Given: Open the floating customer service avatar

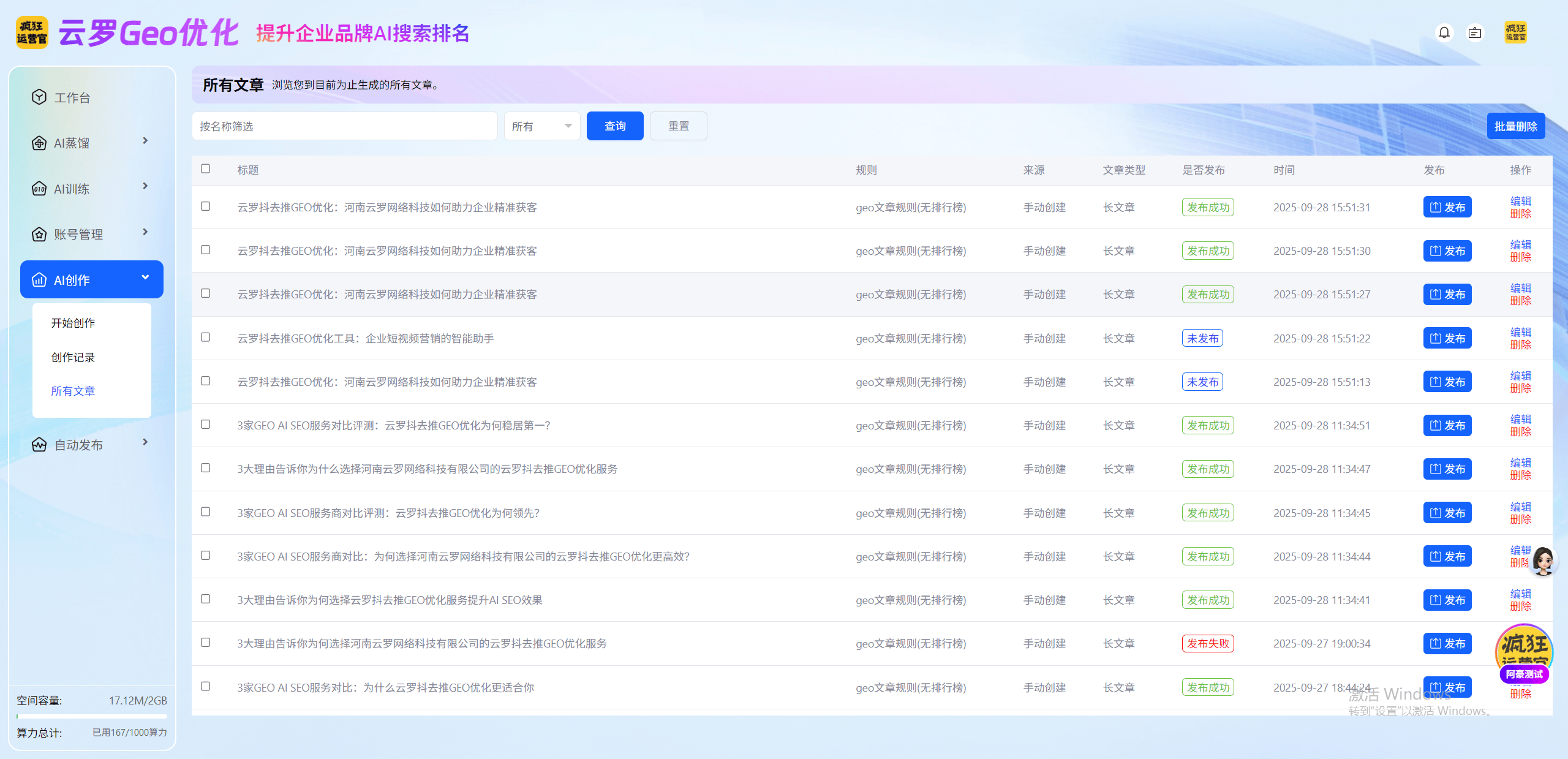Looking at the screenshot, I should pyautogui.click(x=1543, y=561).
